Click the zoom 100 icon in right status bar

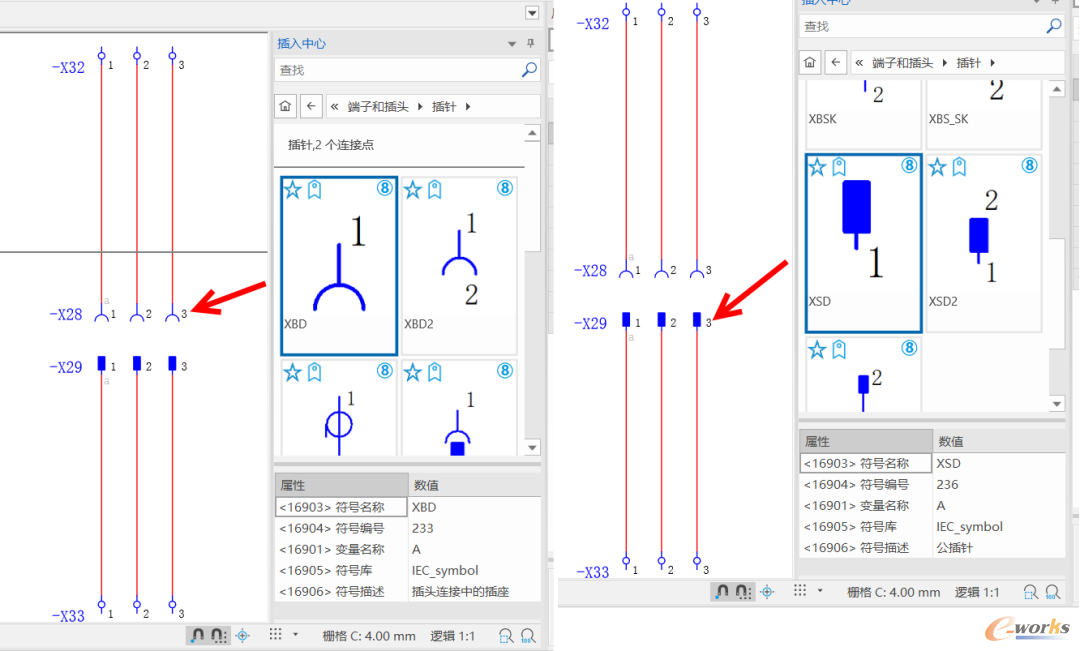click(x=1053, y=592)
